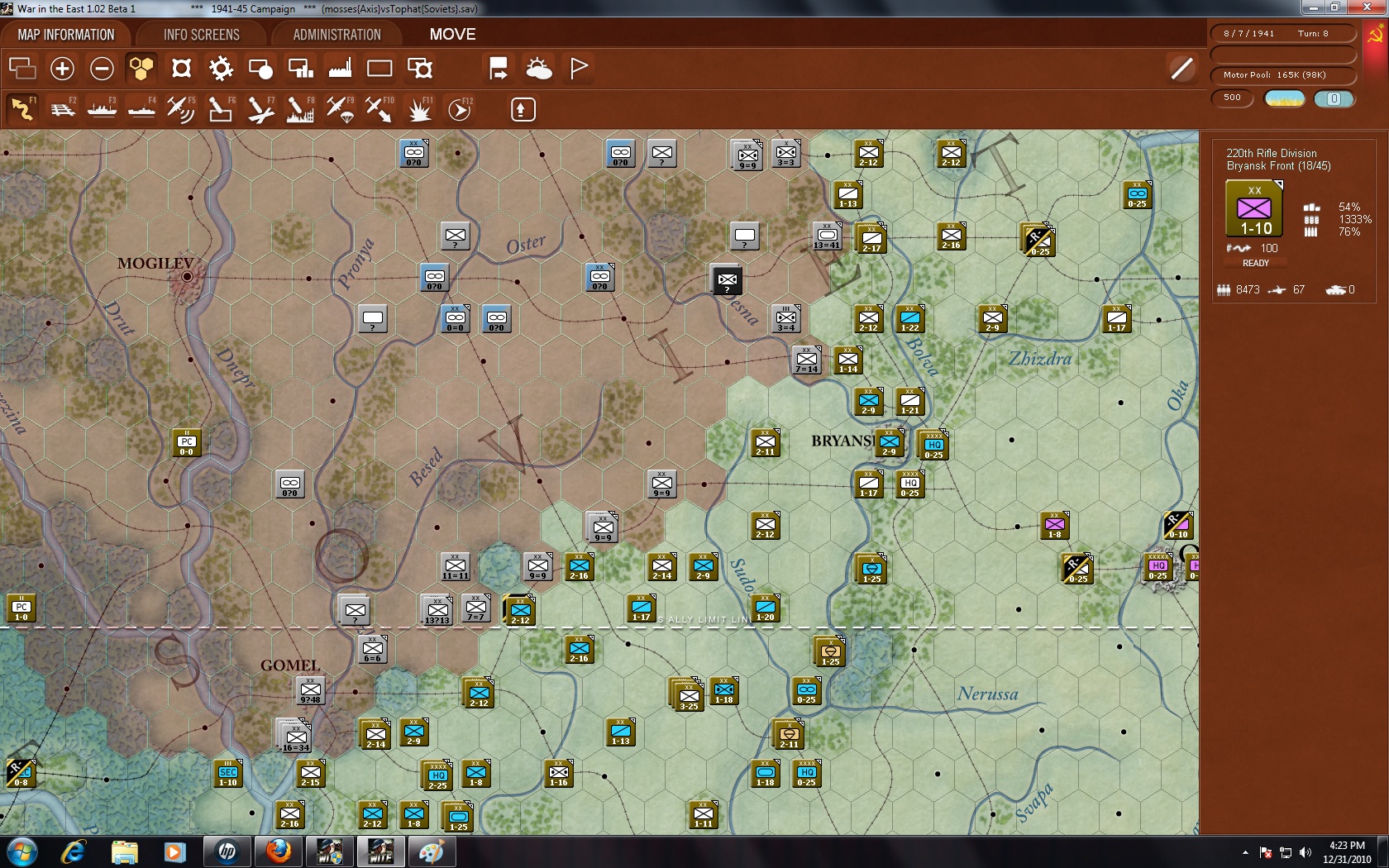Select the F7 bomb airfield mode
This screenshot has width=1389, height=868.
pos(260,108)
